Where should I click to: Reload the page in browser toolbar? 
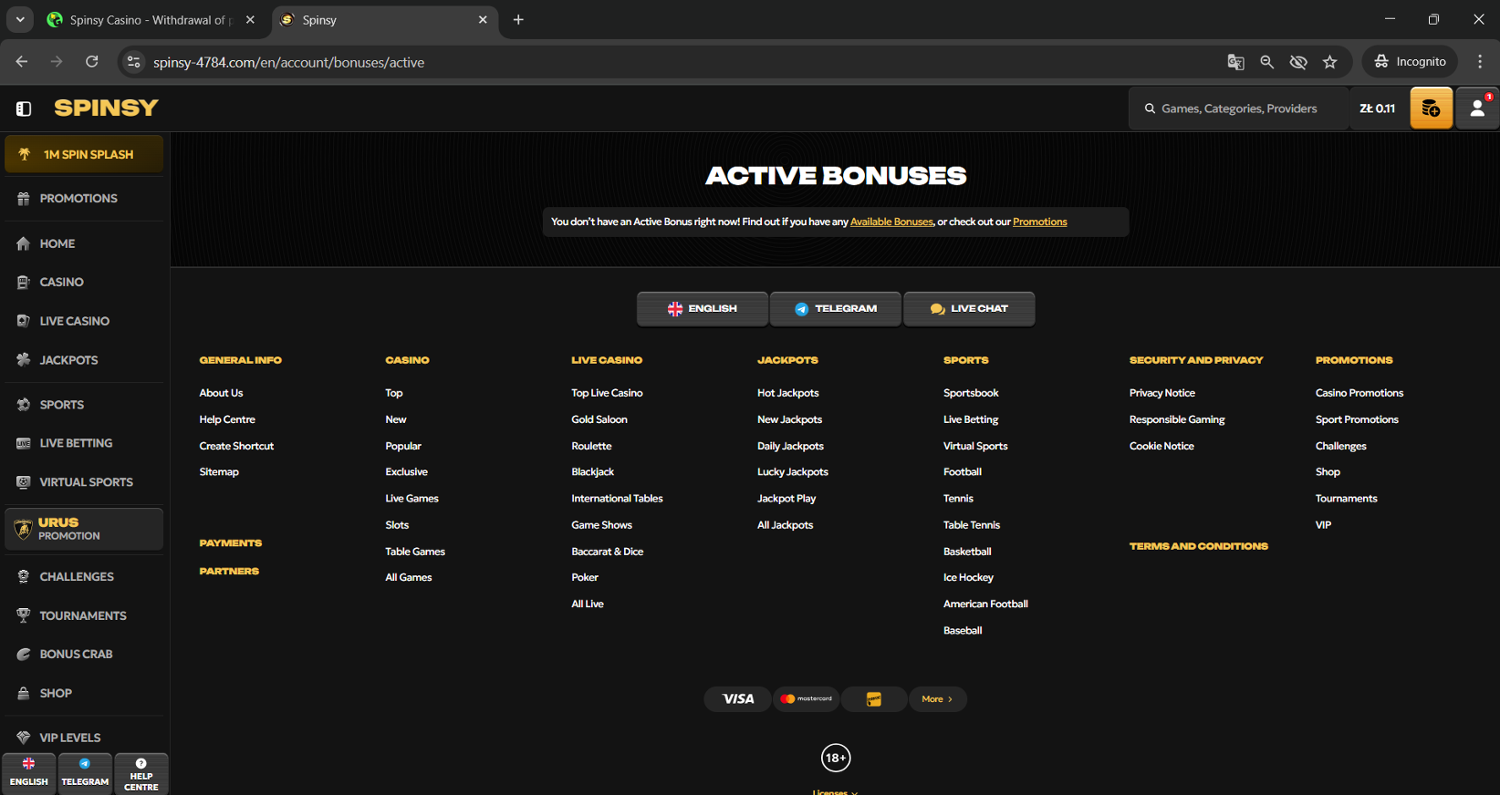[x=92, y=62]
